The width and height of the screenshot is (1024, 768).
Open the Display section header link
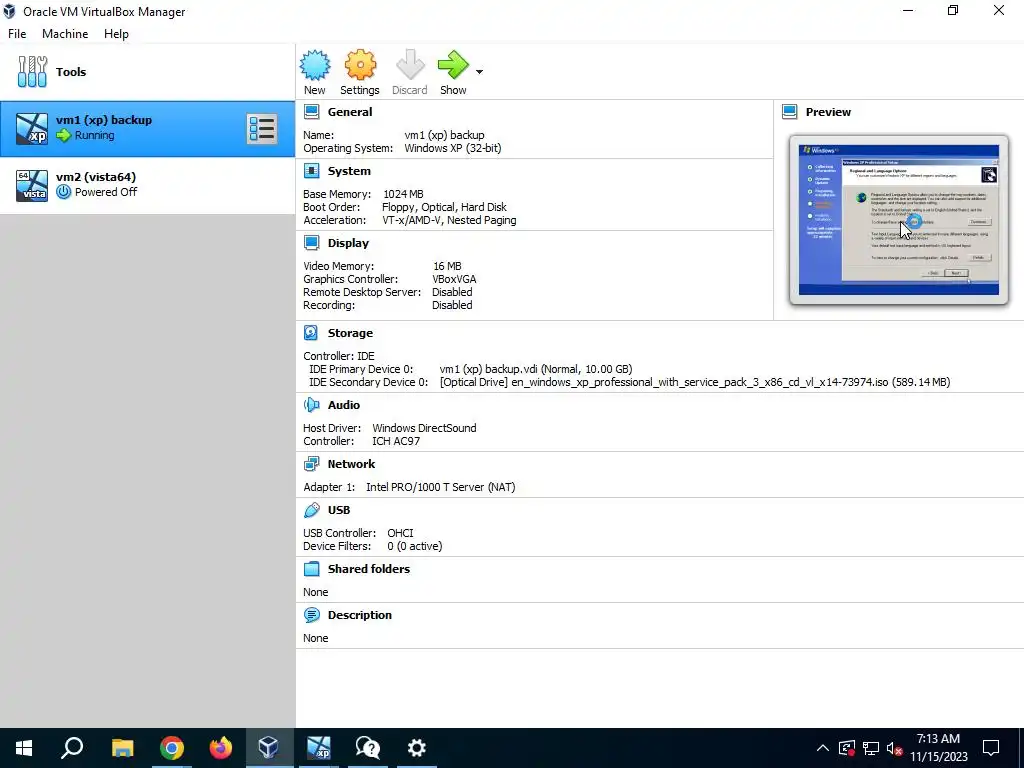click(x=348, y=243)
